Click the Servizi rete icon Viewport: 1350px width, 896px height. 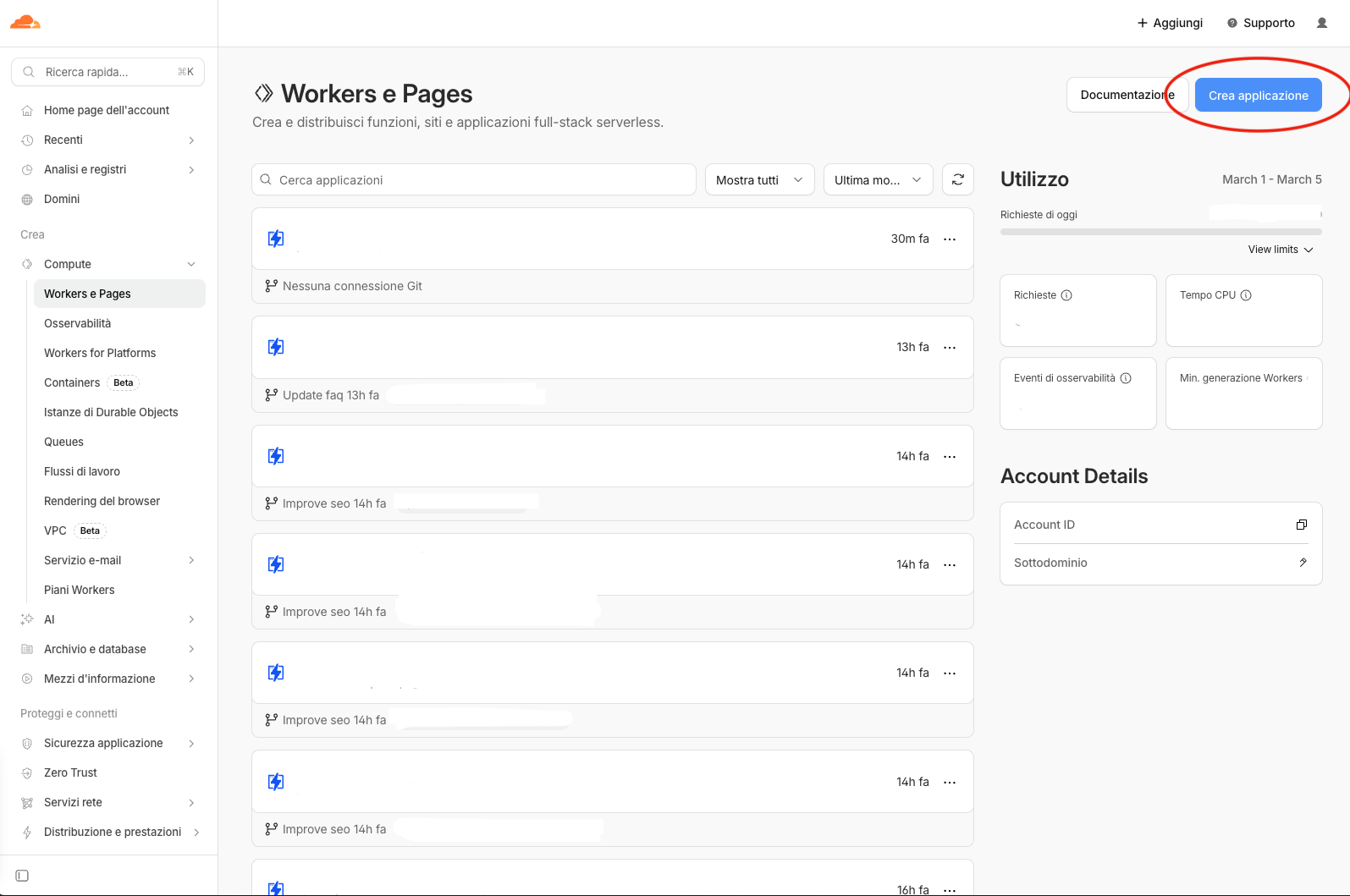pos(27,802)
